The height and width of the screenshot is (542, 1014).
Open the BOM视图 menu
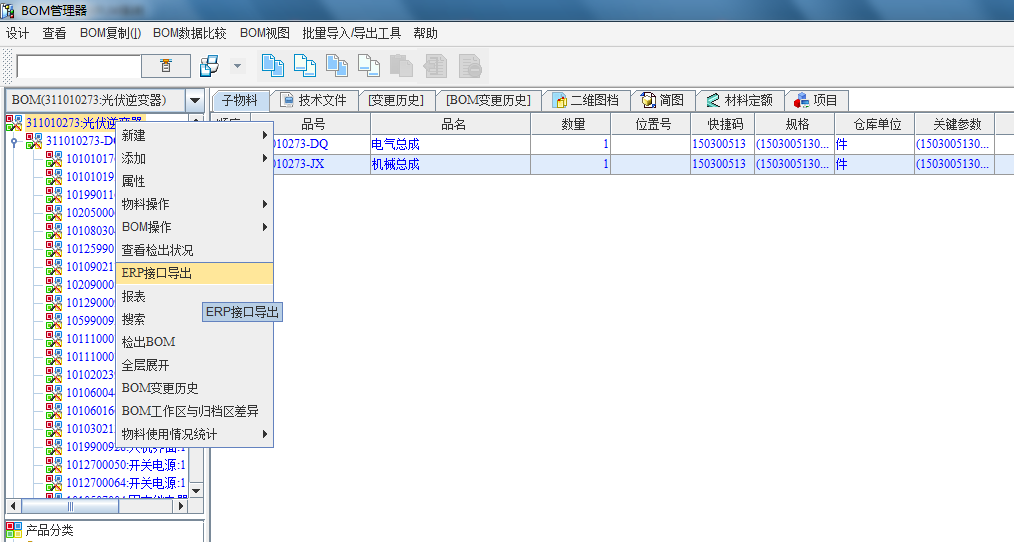click(x=264, y=33)
